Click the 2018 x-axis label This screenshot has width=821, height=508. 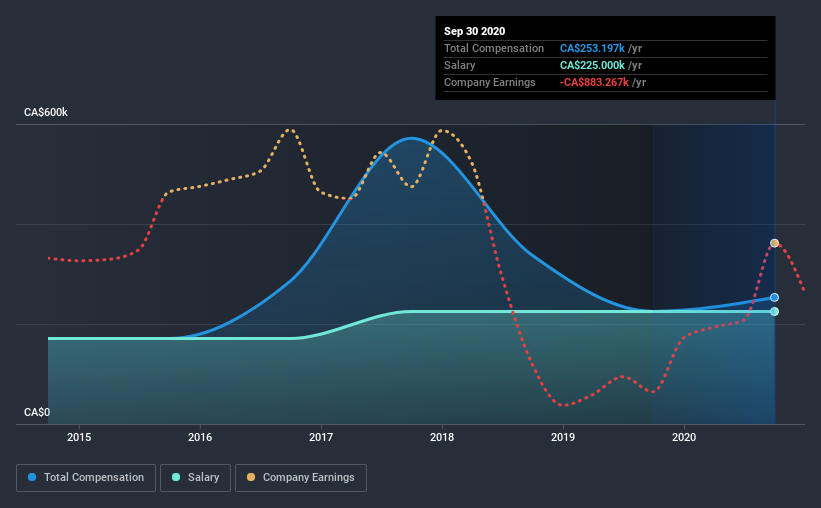(442, 437)
